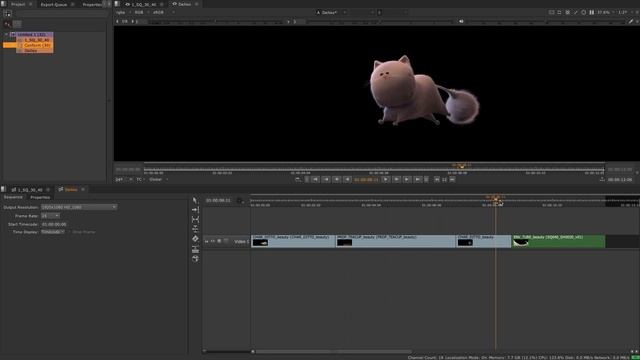The image size is (640, 360).
Task: Open the sRGB colorspace dropdown in viewer
Action: tap(163, 13)
